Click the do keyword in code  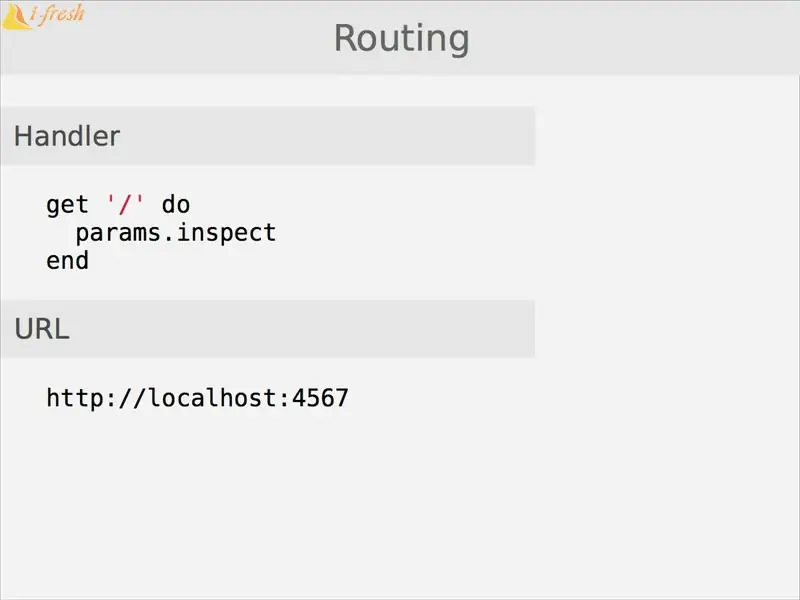(x=176, y=205)
